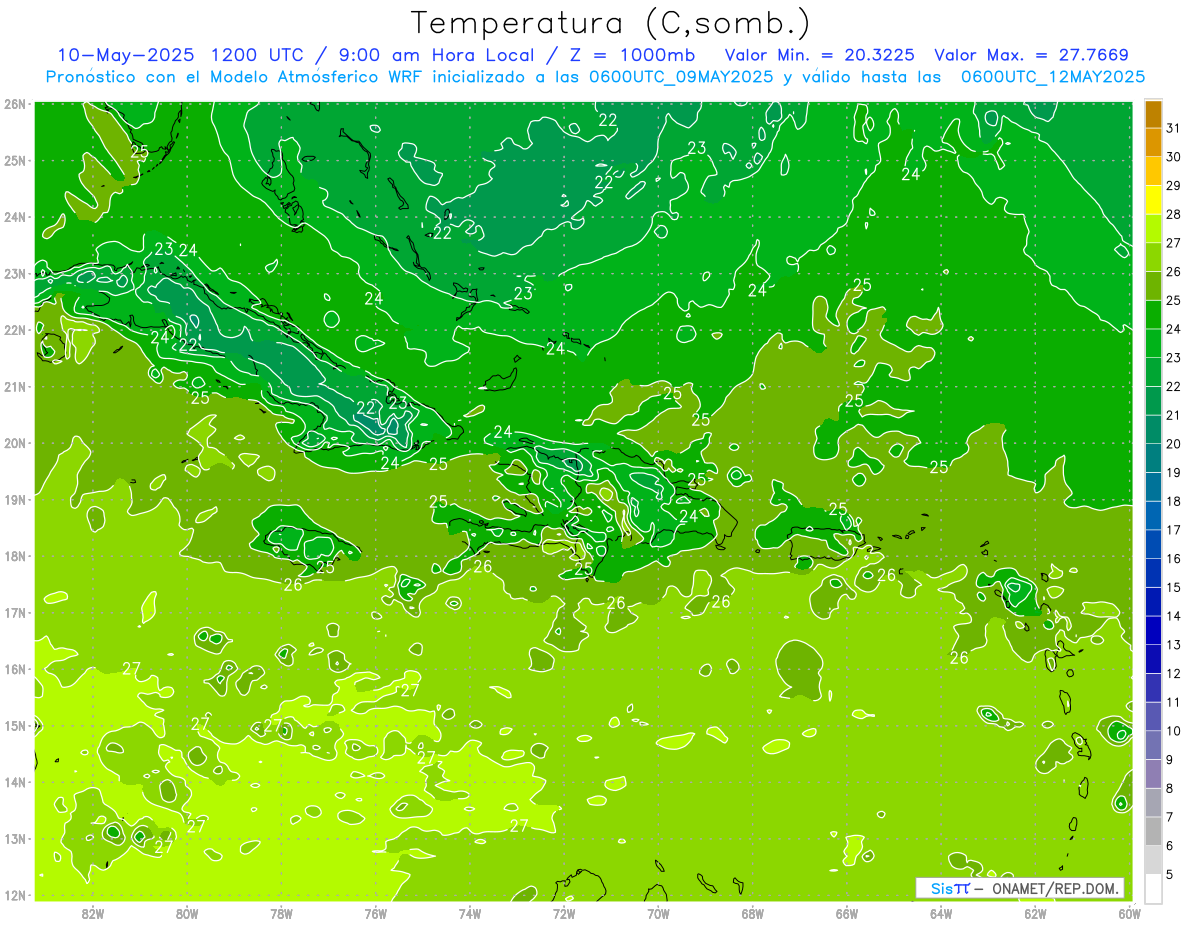
Task: Click the "26N" latitude axis label
Action: pyautogui.click(x=15, y=104)
